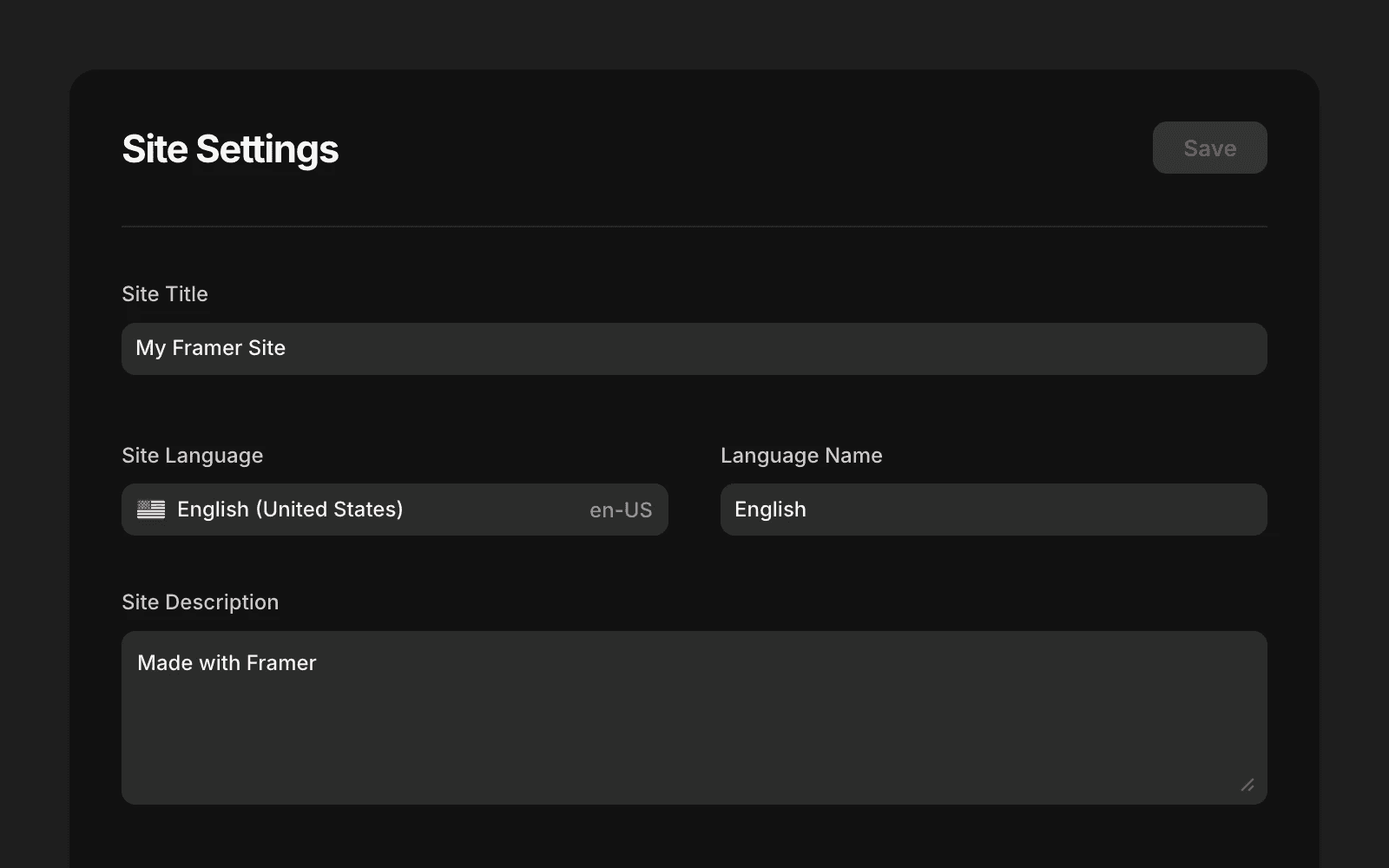Click the Site Description label

click(201, 602)
